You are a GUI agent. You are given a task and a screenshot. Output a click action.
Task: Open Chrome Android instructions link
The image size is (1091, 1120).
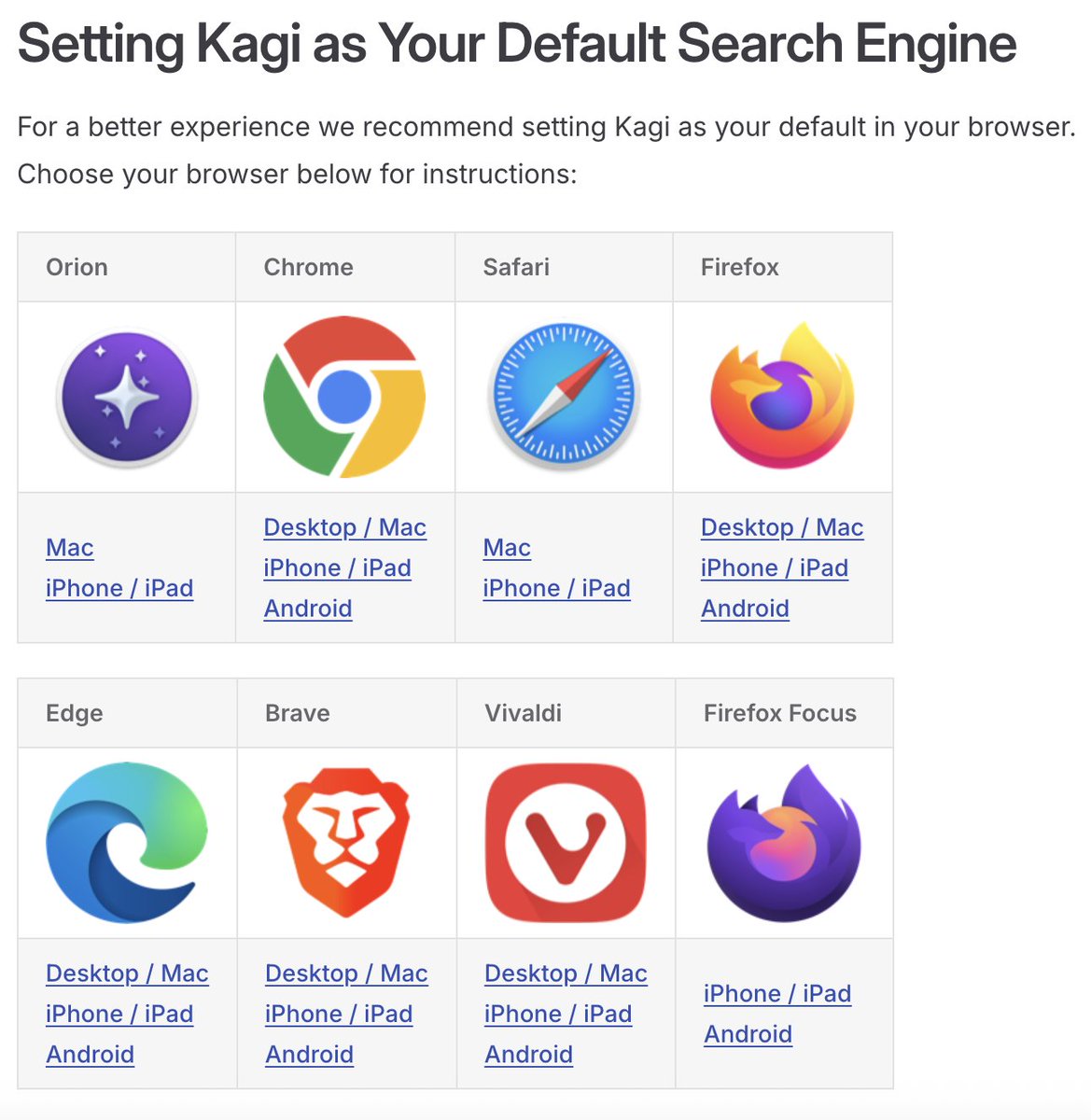coord(308,609)
